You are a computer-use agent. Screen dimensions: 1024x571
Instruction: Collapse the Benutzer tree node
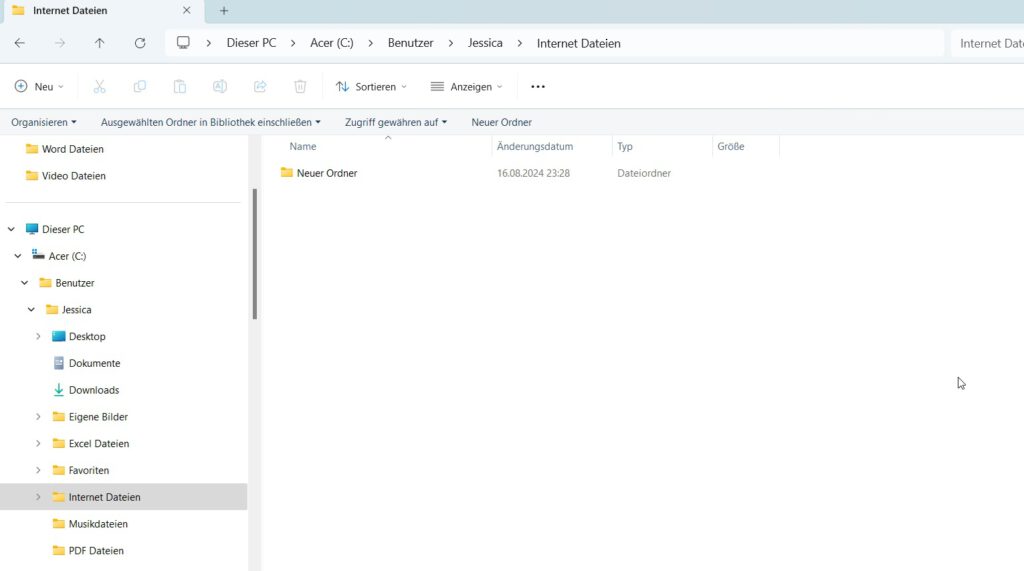(24, 283)
